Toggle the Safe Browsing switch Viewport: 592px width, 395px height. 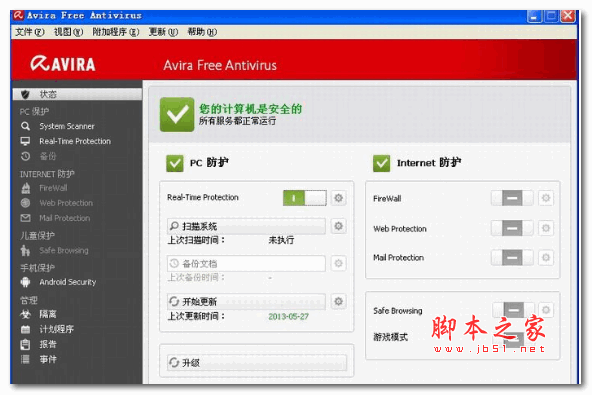[x=513, y=310]
